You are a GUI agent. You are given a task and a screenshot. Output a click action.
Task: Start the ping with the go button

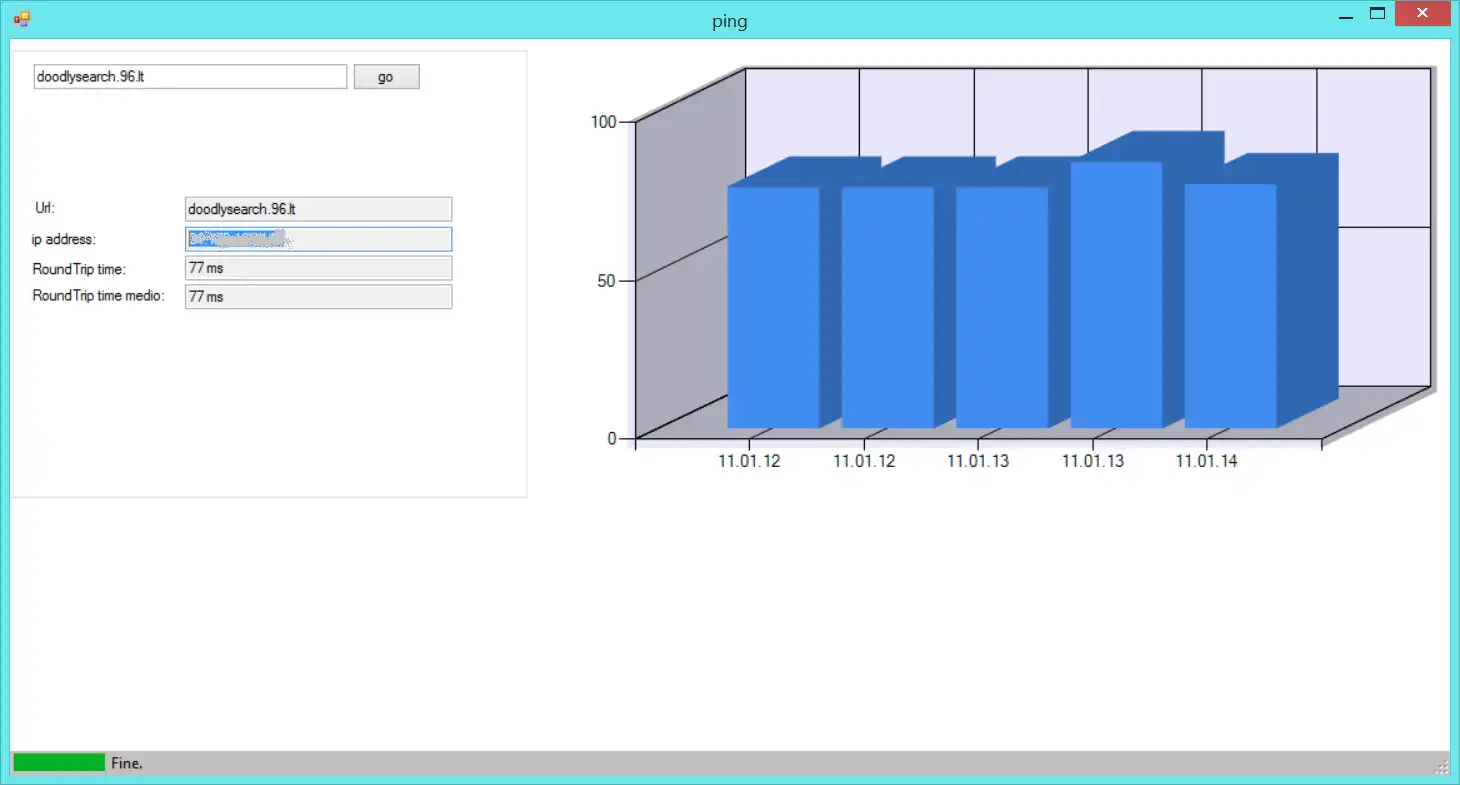[x=386, y=77]
